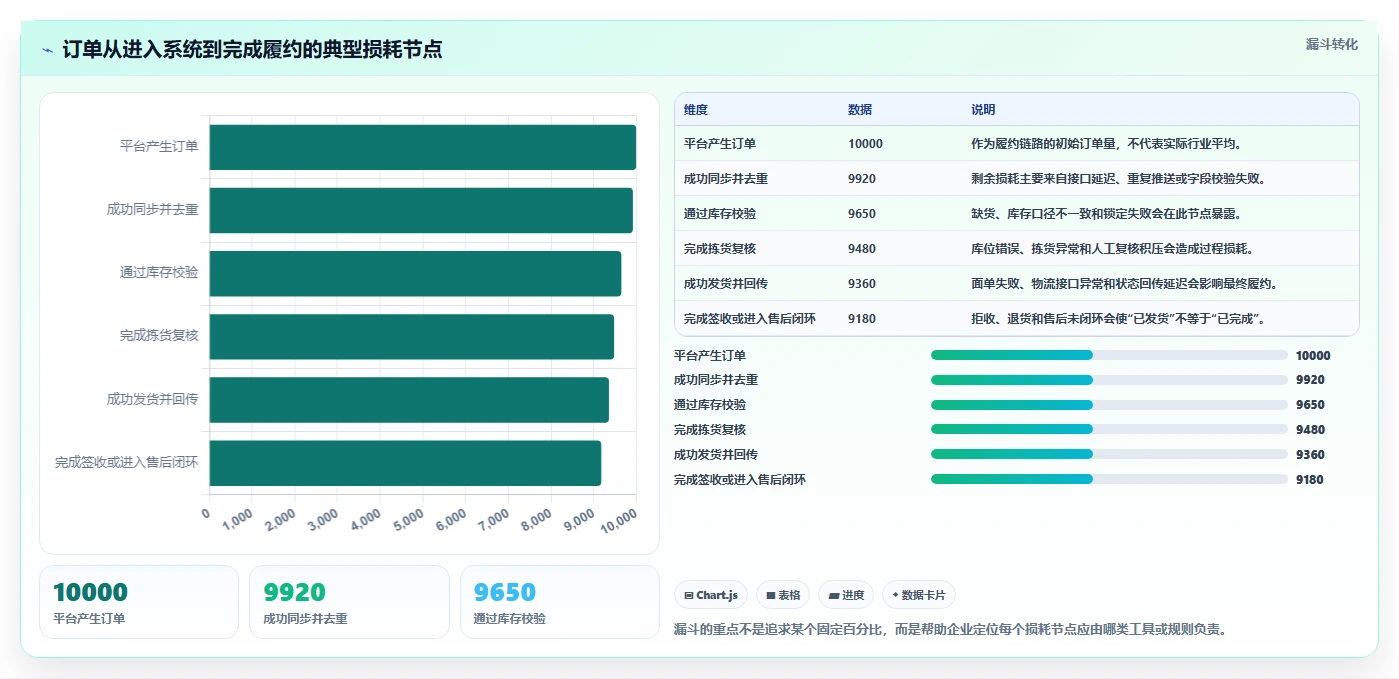Select the Chart.js chip

[711, 595]
